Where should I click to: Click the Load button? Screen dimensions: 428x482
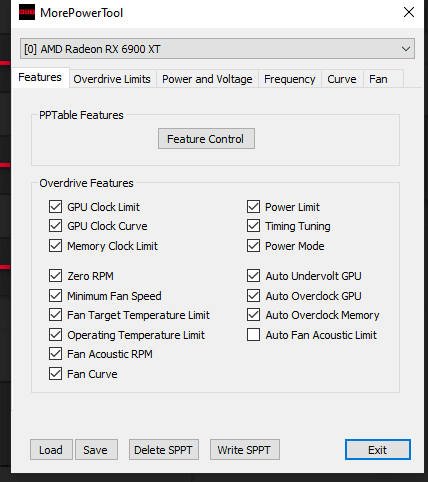pos(51,450)
